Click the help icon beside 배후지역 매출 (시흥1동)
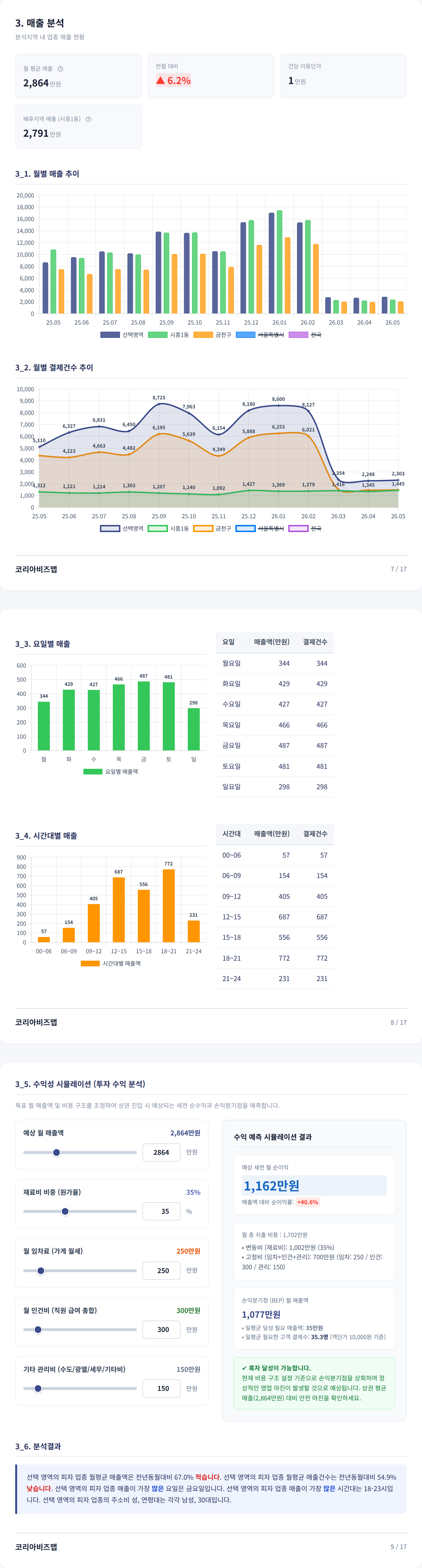This screenshot has height=1568, width=422. click(88, 119)
